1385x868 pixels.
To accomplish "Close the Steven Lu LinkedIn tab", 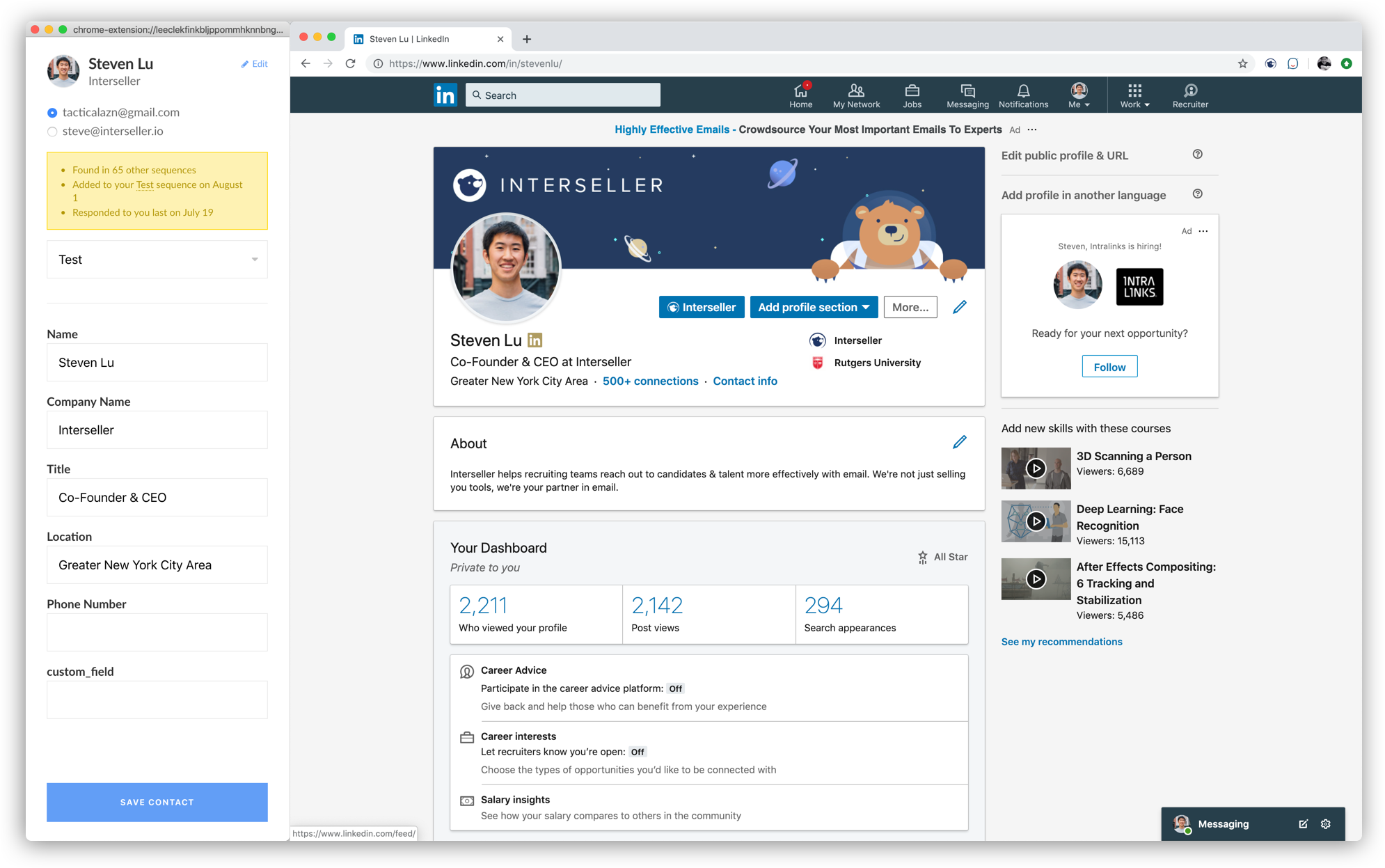I will (500, 39).
